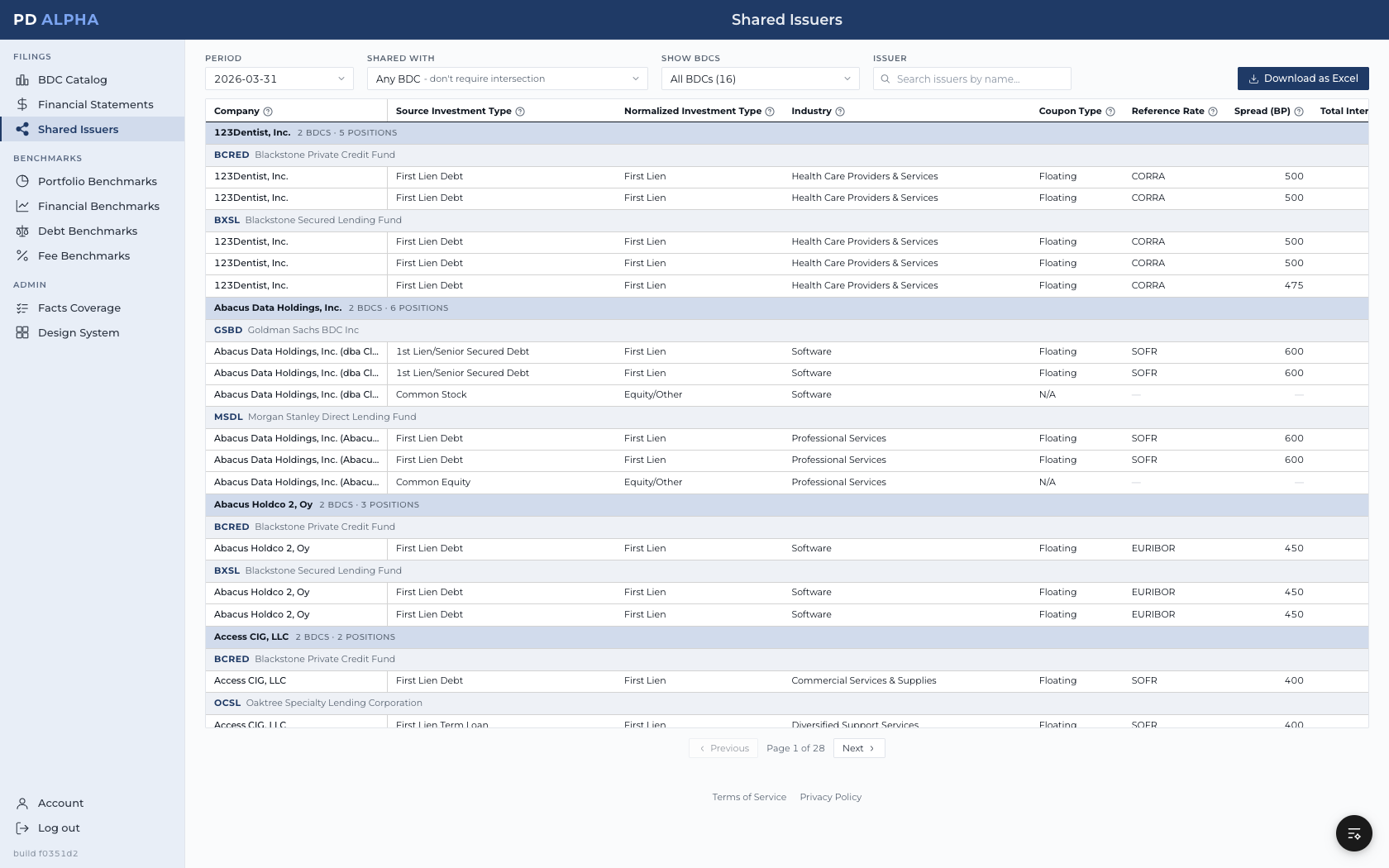Click the Total Inter column header

click(1344, 112)
